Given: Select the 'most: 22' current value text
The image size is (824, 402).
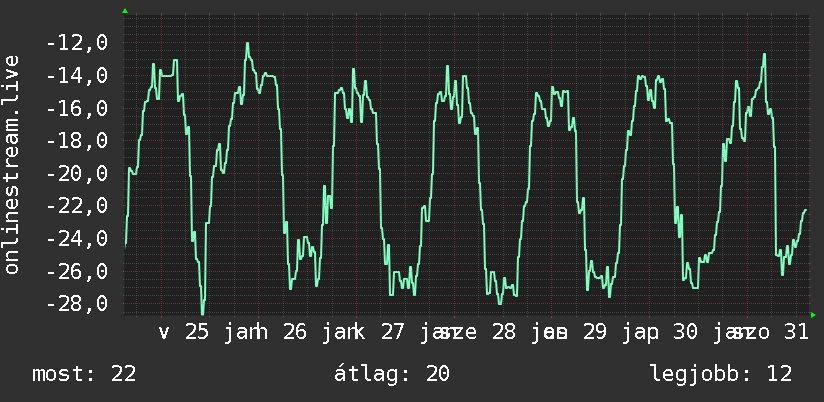Looking at the screenshot, I should click(85, 374).
